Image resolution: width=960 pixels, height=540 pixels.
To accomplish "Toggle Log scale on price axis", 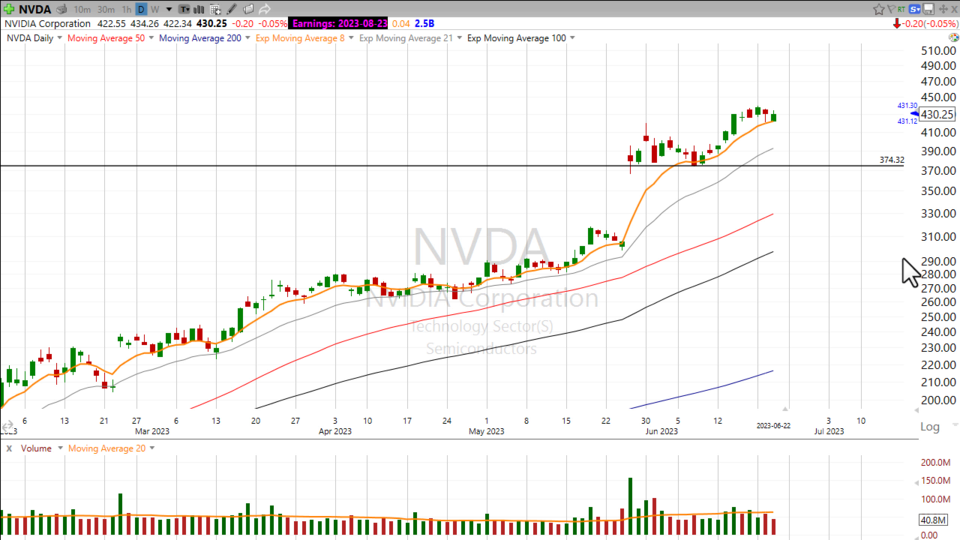I will pyautogui.click(x=930, y=426).
